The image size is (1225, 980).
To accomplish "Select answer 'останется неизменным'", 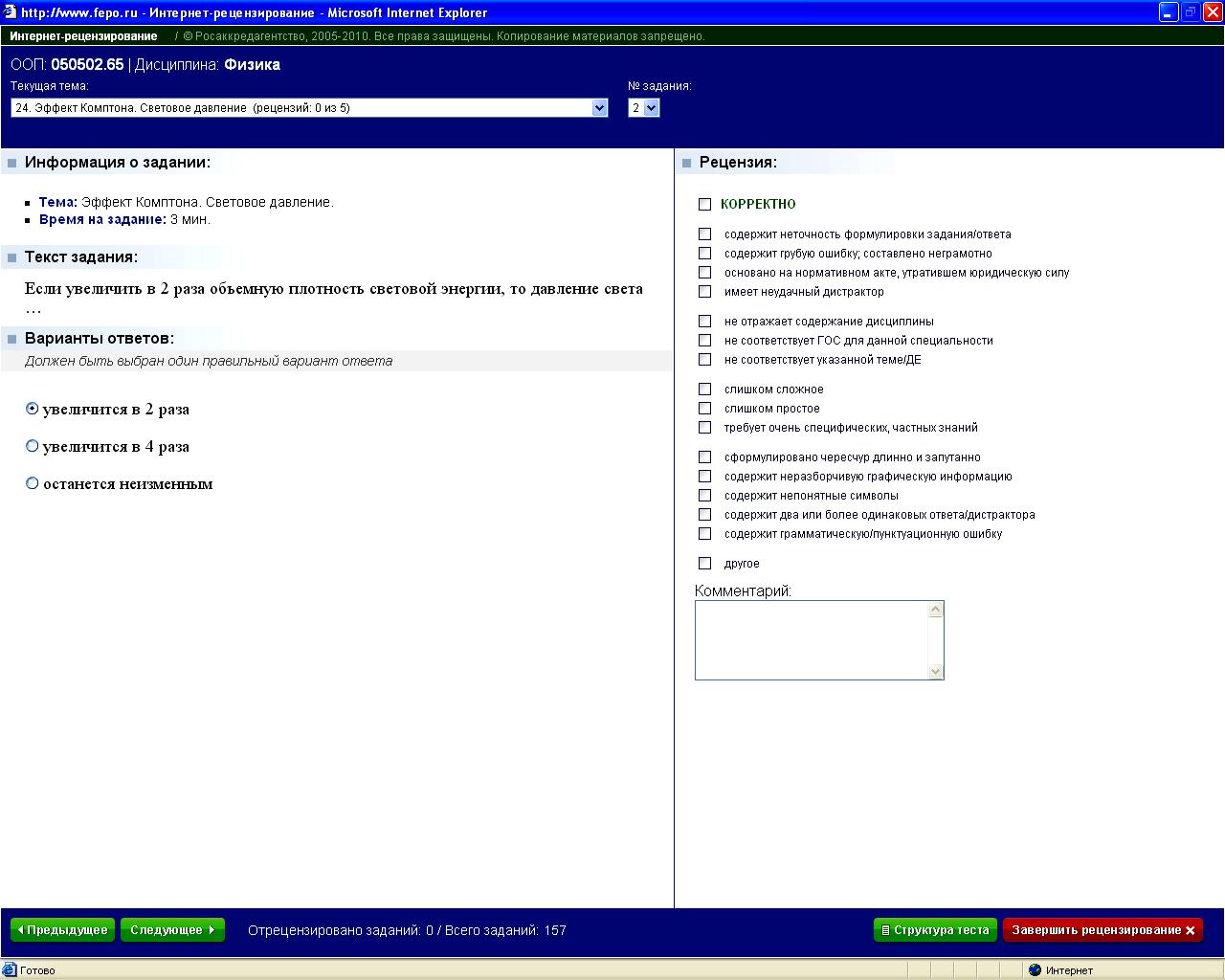I will coord(33,483).
